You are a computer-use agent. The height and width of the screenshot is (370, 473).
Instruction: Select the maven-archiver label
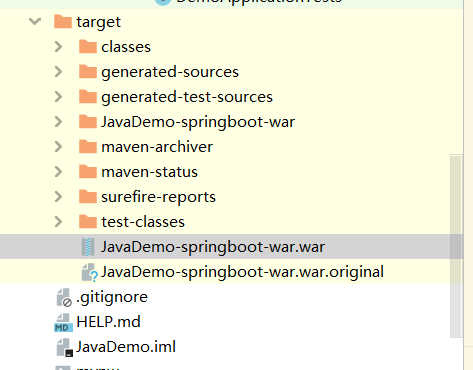pyautogui.click(x=157, y=147)
